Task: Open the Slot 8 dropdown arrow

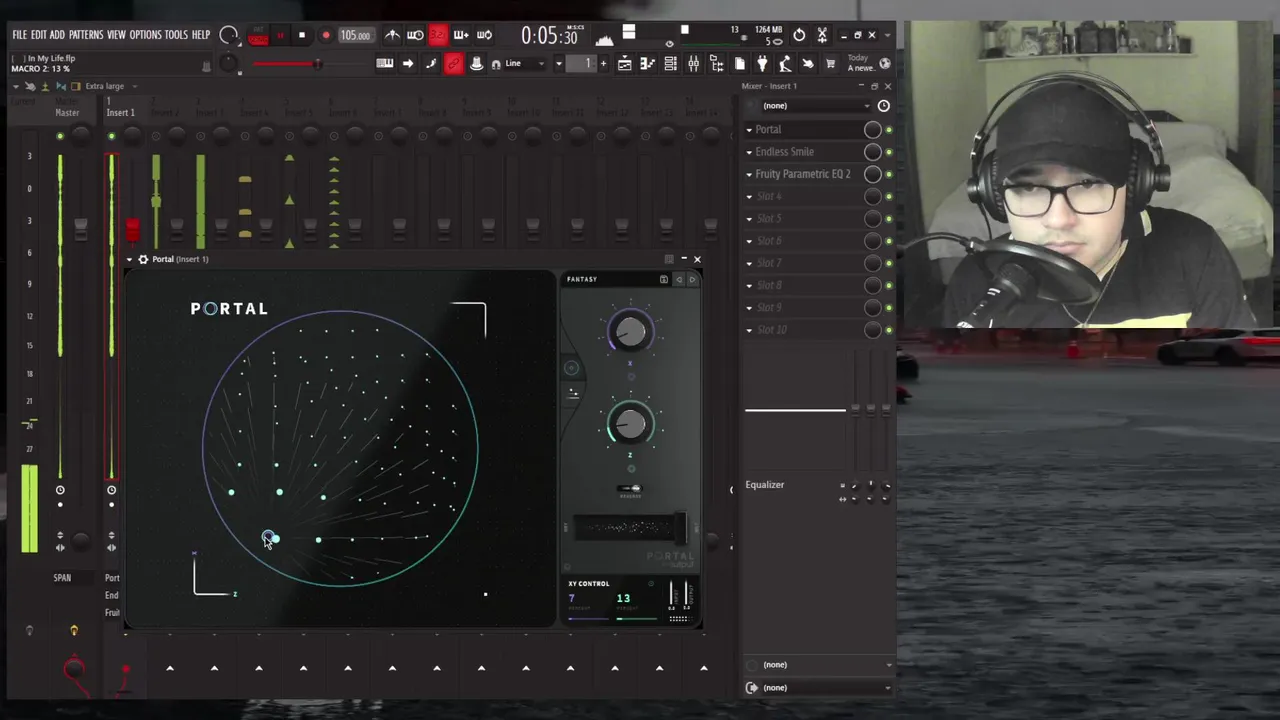Action: pos(749,285)
